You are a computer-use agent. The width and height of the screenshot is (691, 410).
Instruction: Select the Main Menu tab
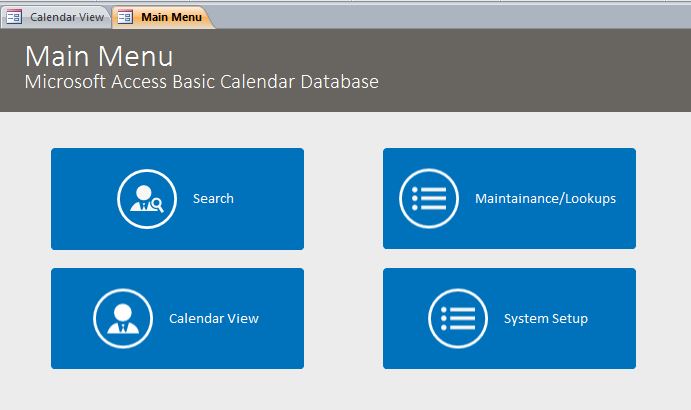tap(163, 17)
